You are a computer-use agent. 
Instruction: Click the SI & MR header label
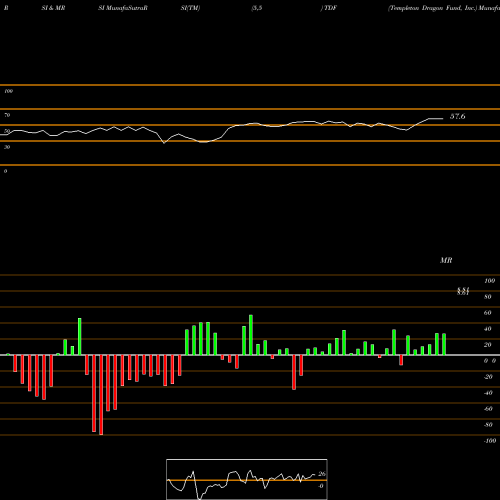pyautogui.click(x=53, y=8)
